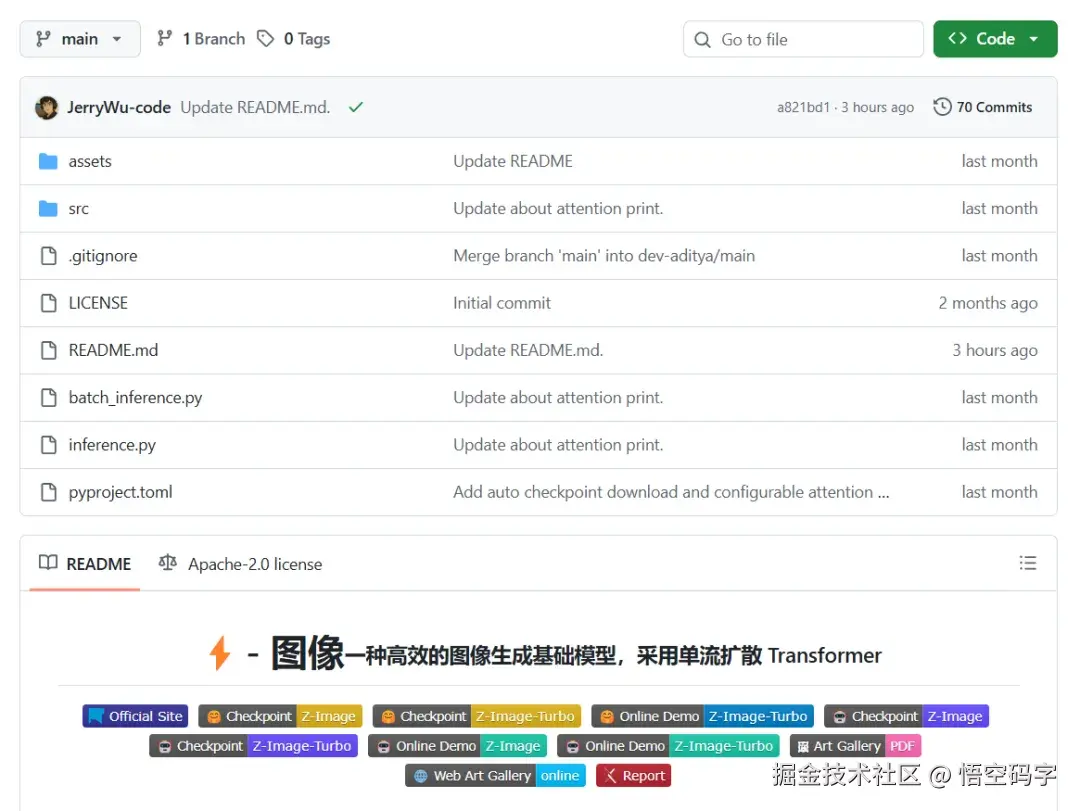
Task: Open the src folder name
Action: (x=79, y=209)
